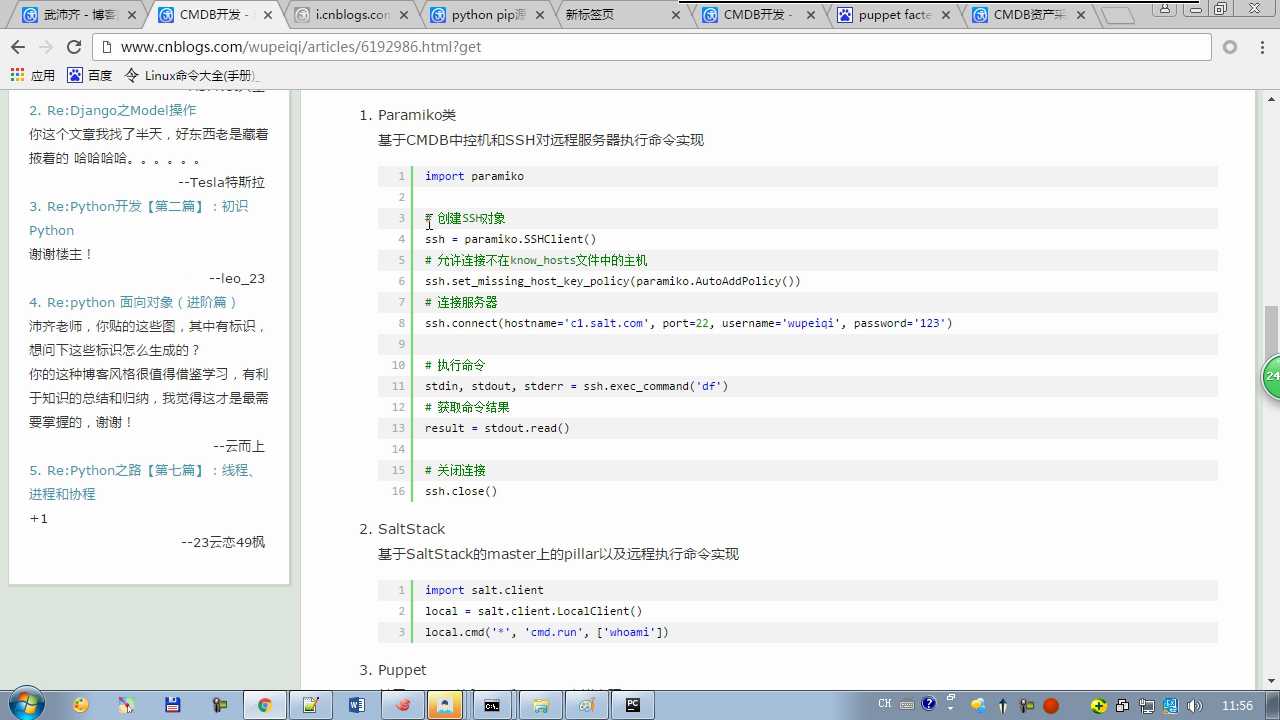Click the blue help question mark tray icon
Image resolution: width=1280 pixels, height=720 pixels.
(929, 704)
